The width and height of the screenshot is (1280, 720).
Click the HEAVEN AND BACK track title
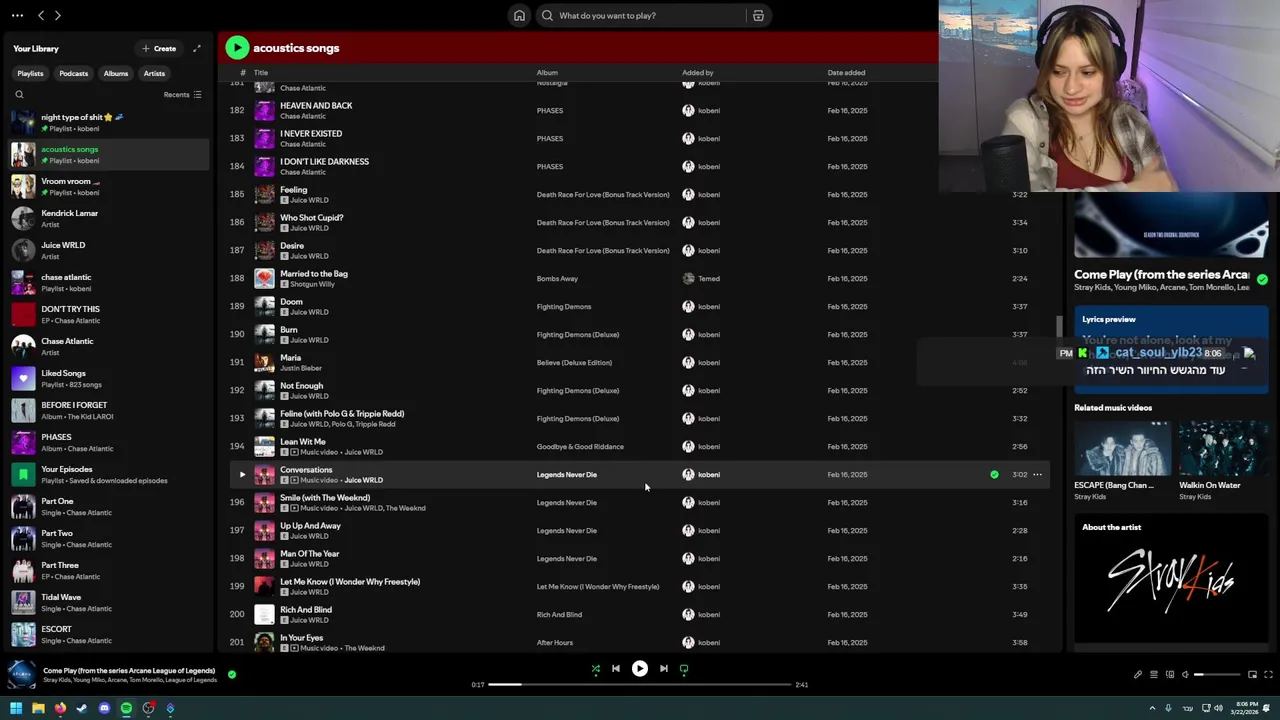316,105
